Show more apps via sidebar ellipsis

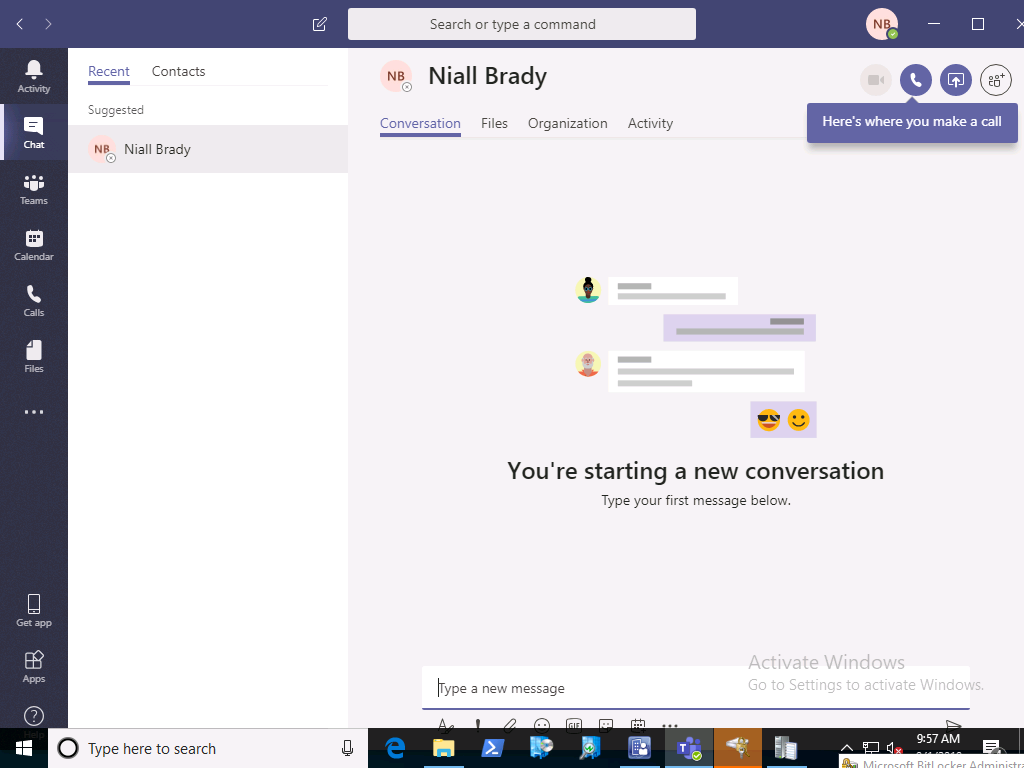tap(33, 412)
